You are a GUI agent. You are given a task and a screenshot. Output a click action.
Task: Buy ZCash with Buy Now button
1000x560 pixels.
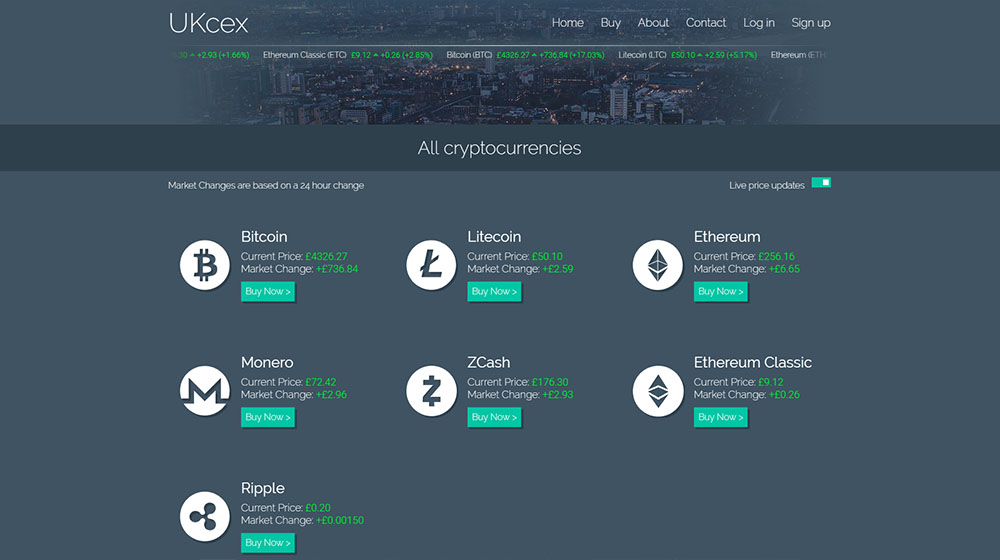494,417
